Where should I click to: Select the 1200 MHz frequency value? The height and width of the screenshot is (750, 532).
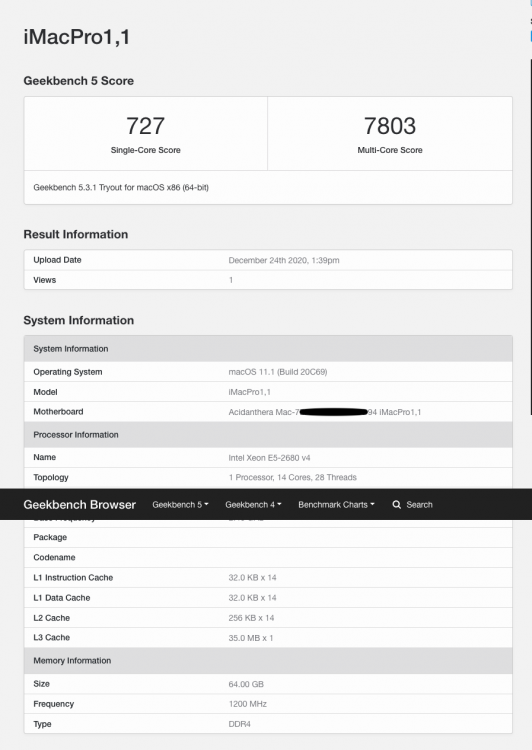247,704
